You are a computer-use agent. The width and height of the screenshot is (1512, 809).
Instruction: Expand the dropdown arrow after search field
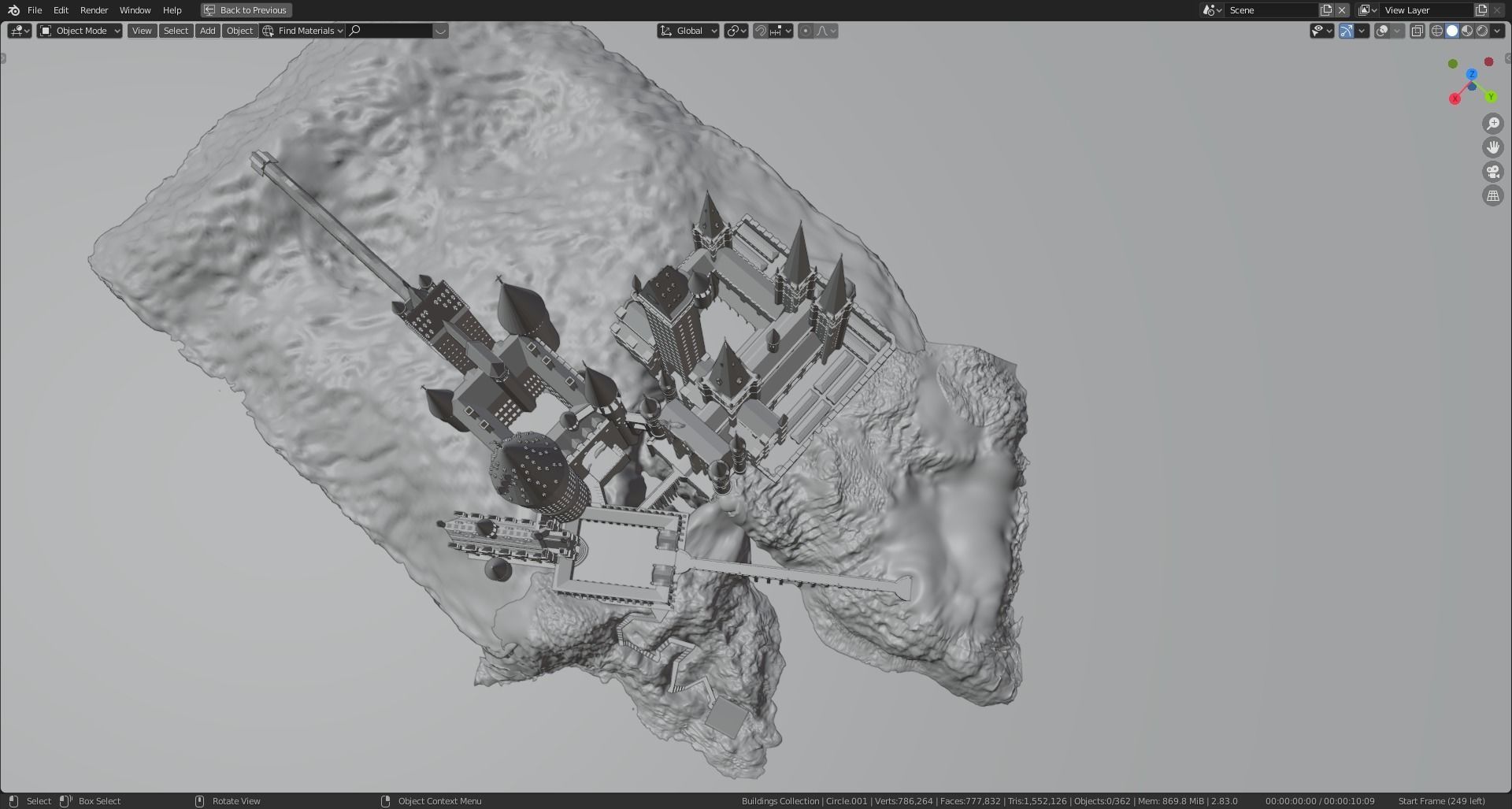coord(441,31)
